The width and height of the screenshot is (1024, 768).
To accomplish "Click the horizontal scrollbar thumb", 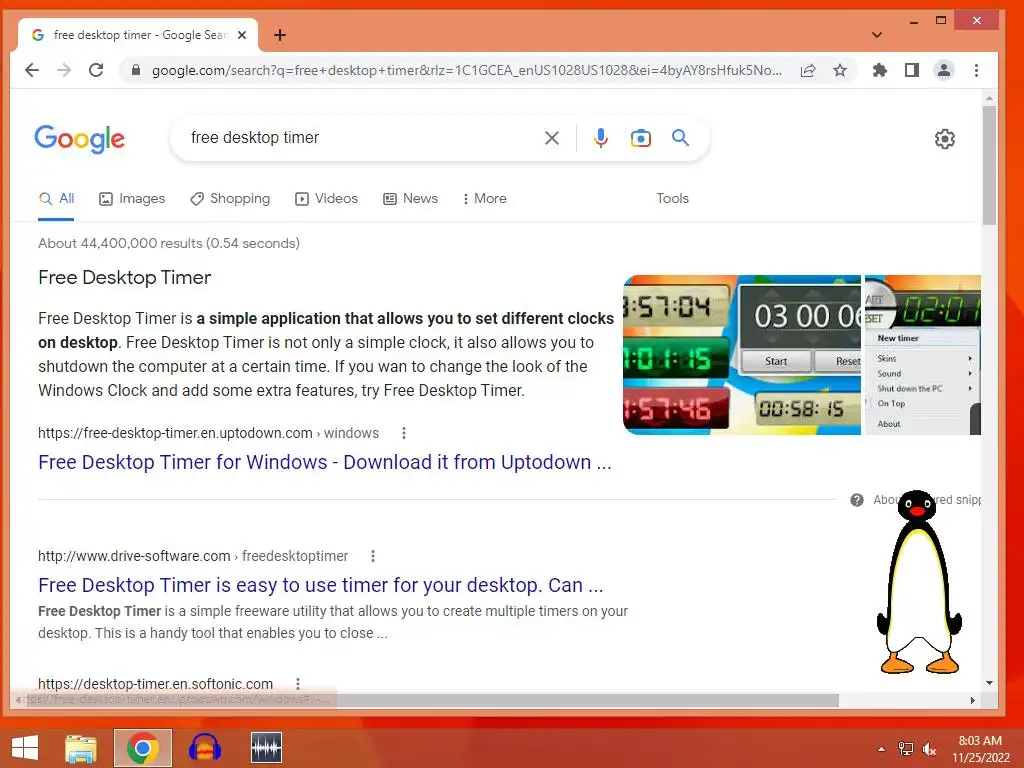I will 431,701.
